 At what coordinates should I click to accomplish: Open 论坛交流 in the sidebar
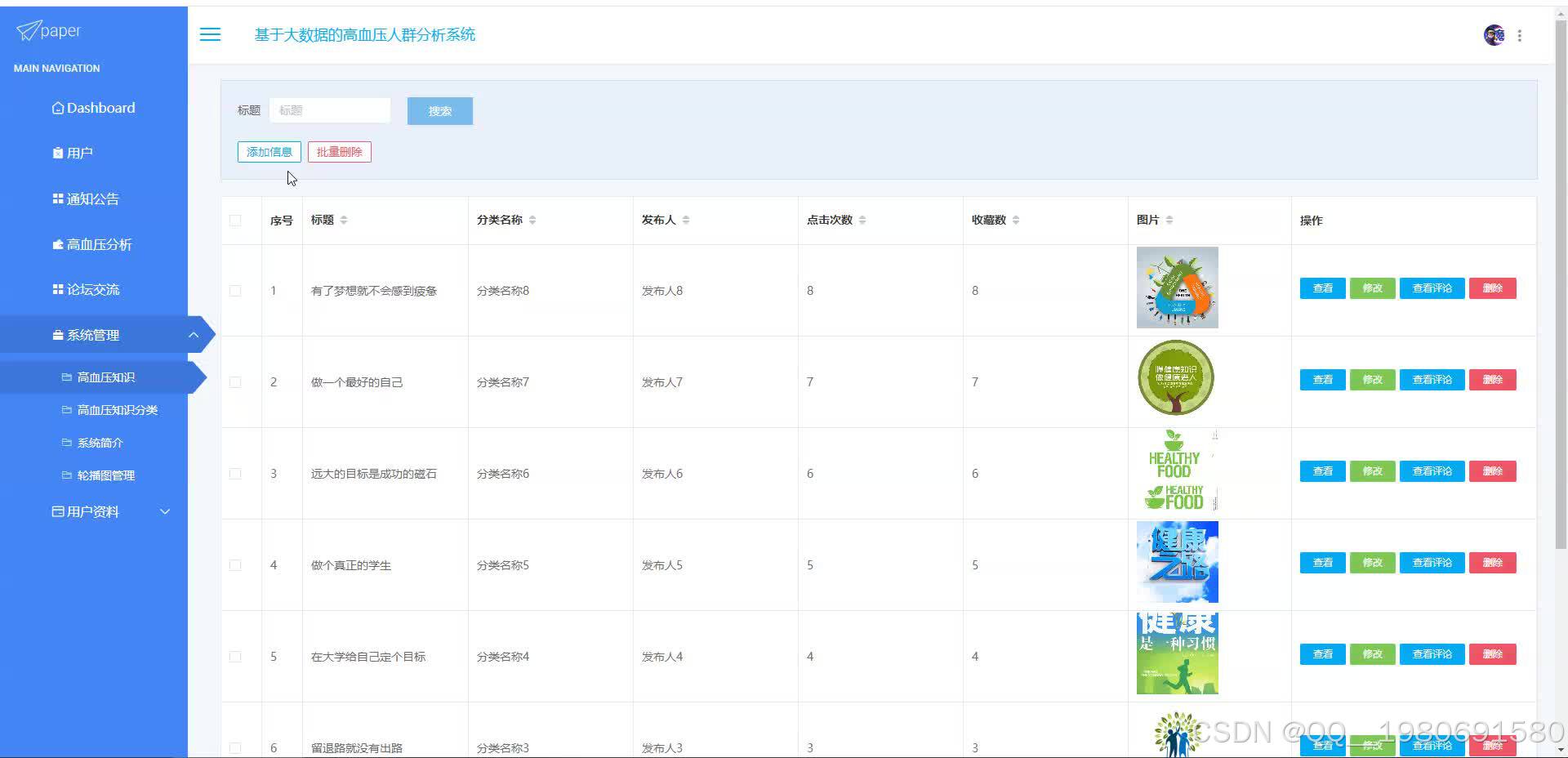click(94, 289)
